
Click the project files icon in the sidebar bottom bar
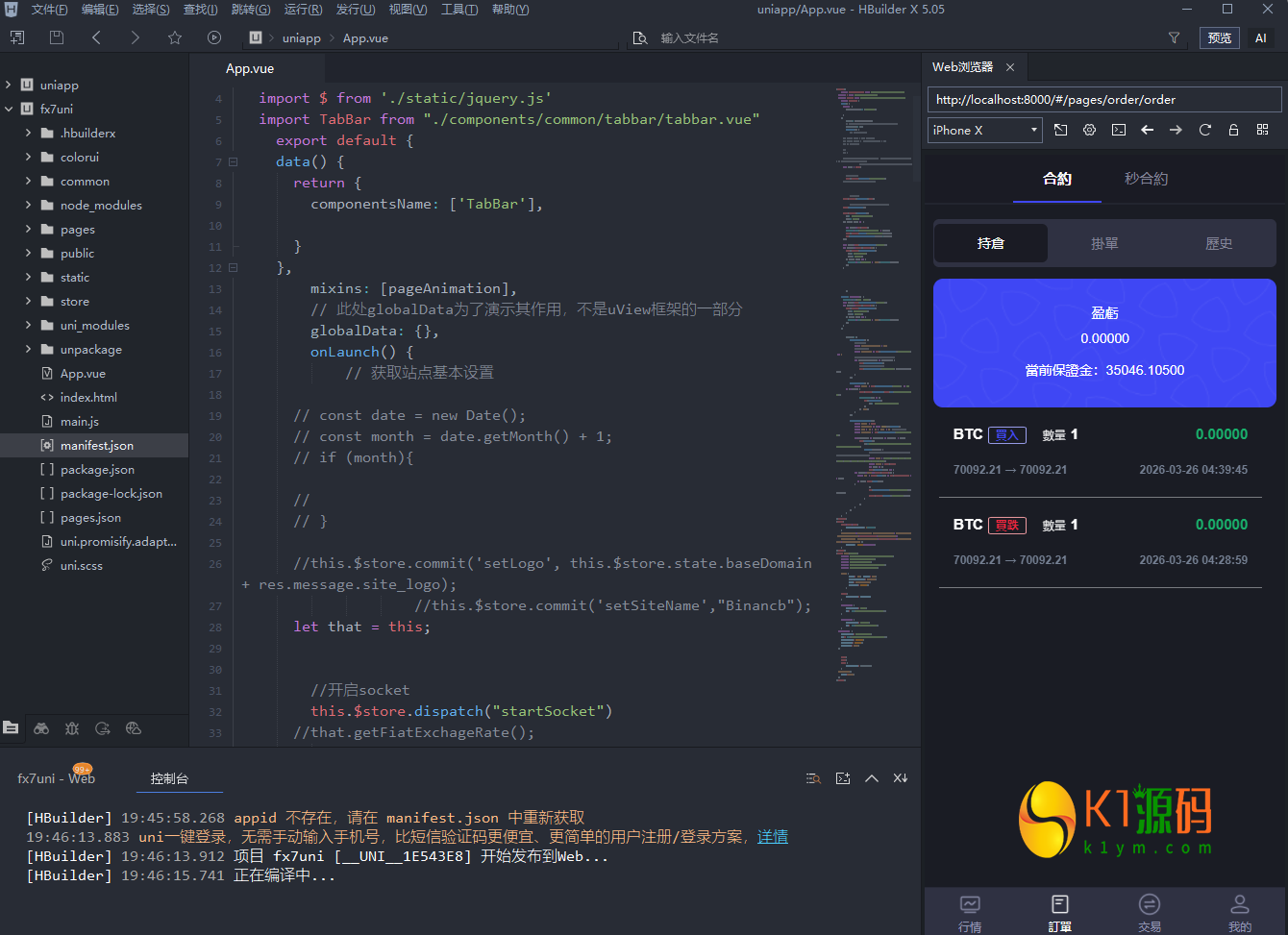click(11, 728)
